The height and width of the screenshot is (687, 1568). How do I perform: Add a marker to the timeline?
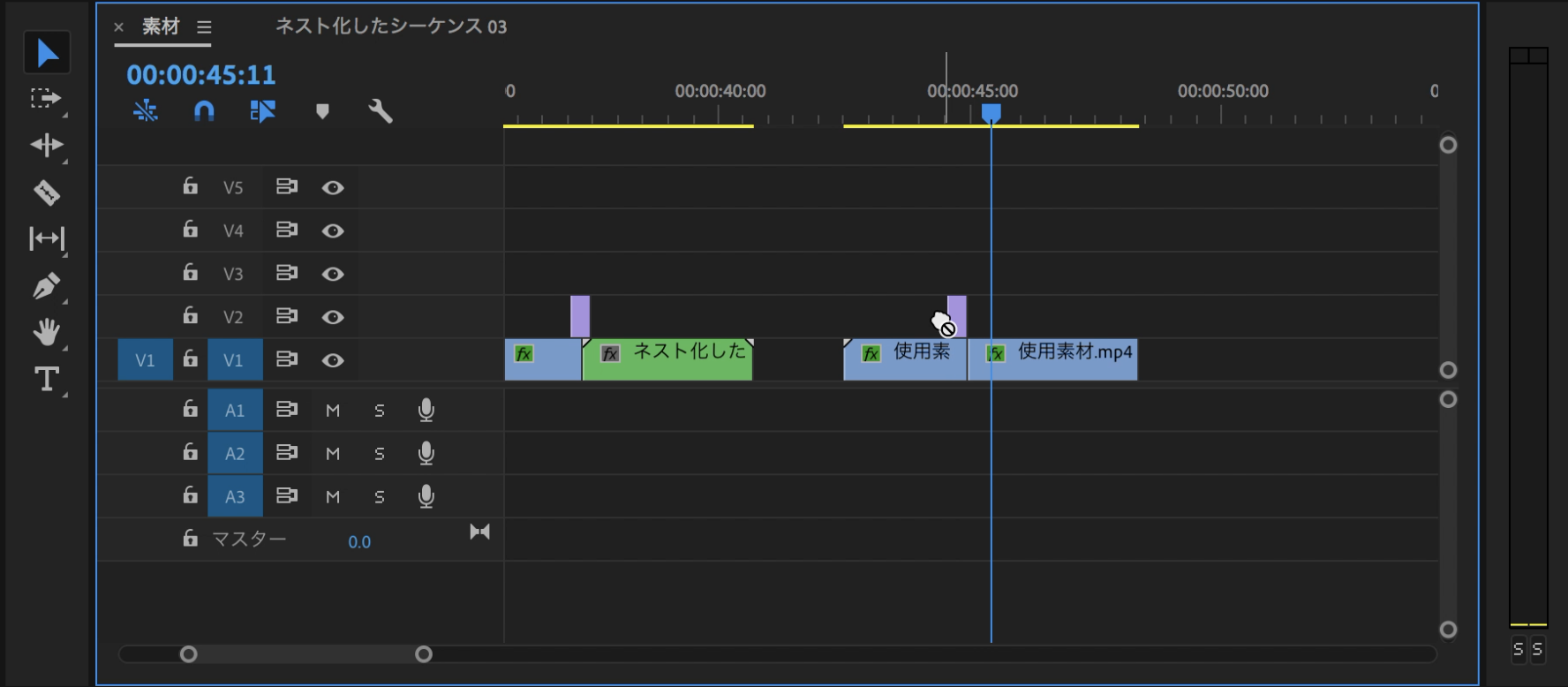(x=322, y=111)
